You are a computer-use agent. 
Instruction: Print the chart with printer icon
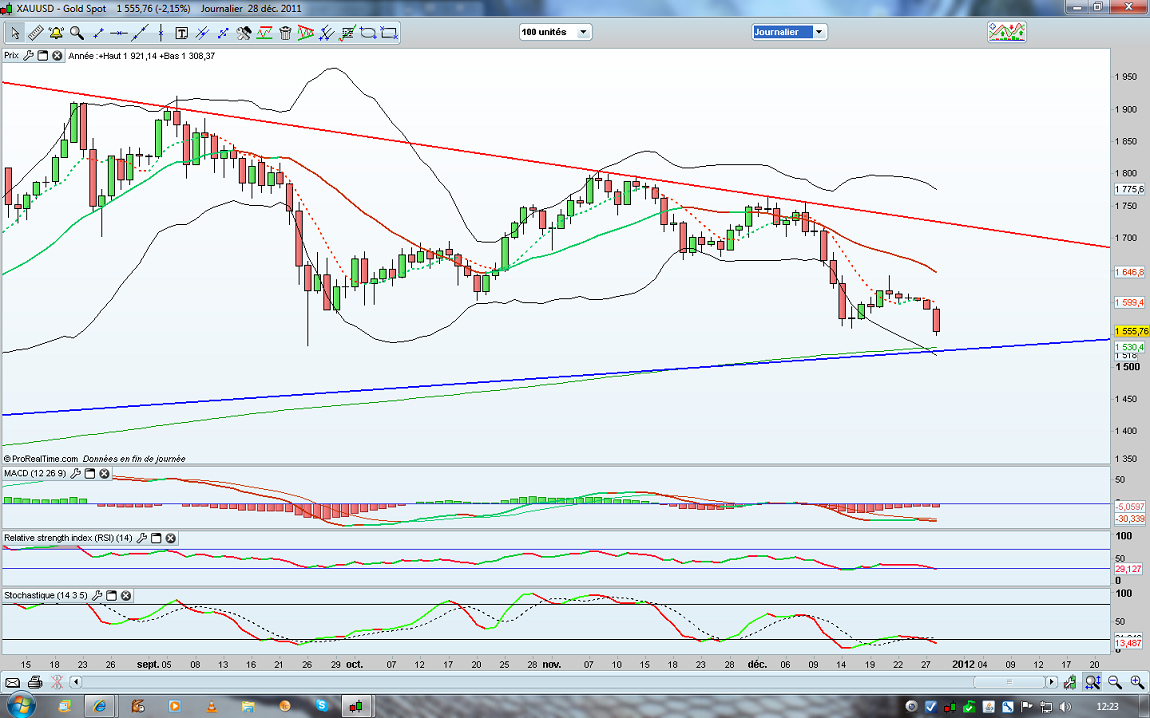(x=34, y=683)
